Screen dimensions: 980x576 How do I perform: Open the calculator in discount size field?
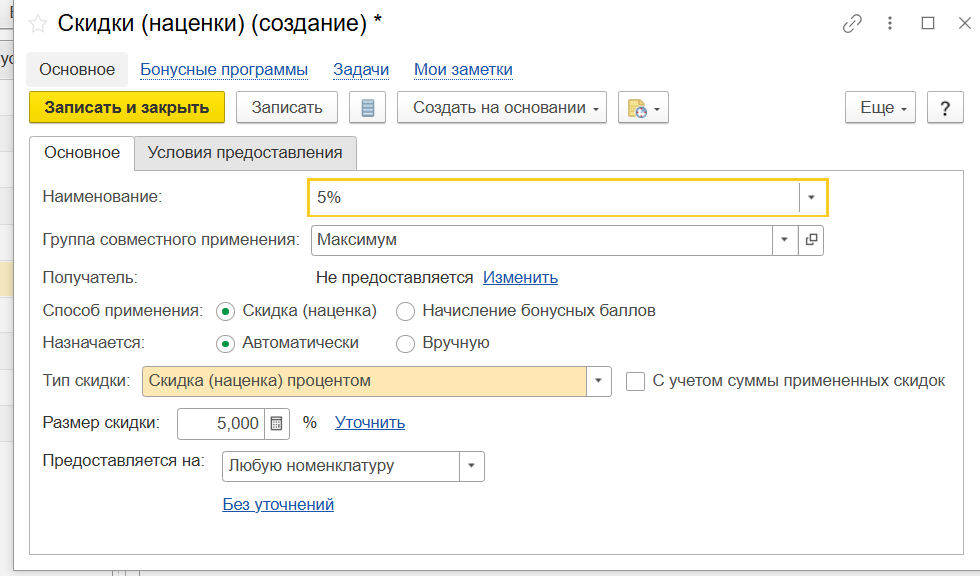click(x=277, y=423)
